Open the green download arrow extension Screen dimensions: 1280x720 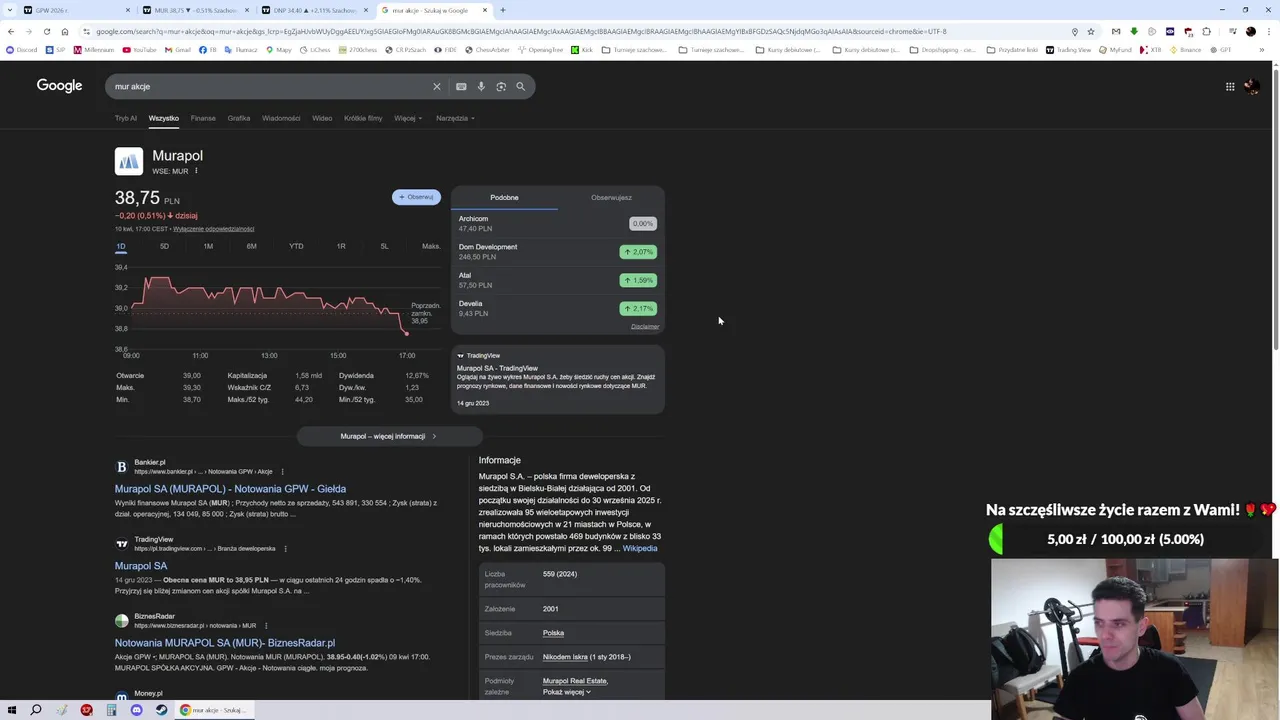tap(1134, 31)
